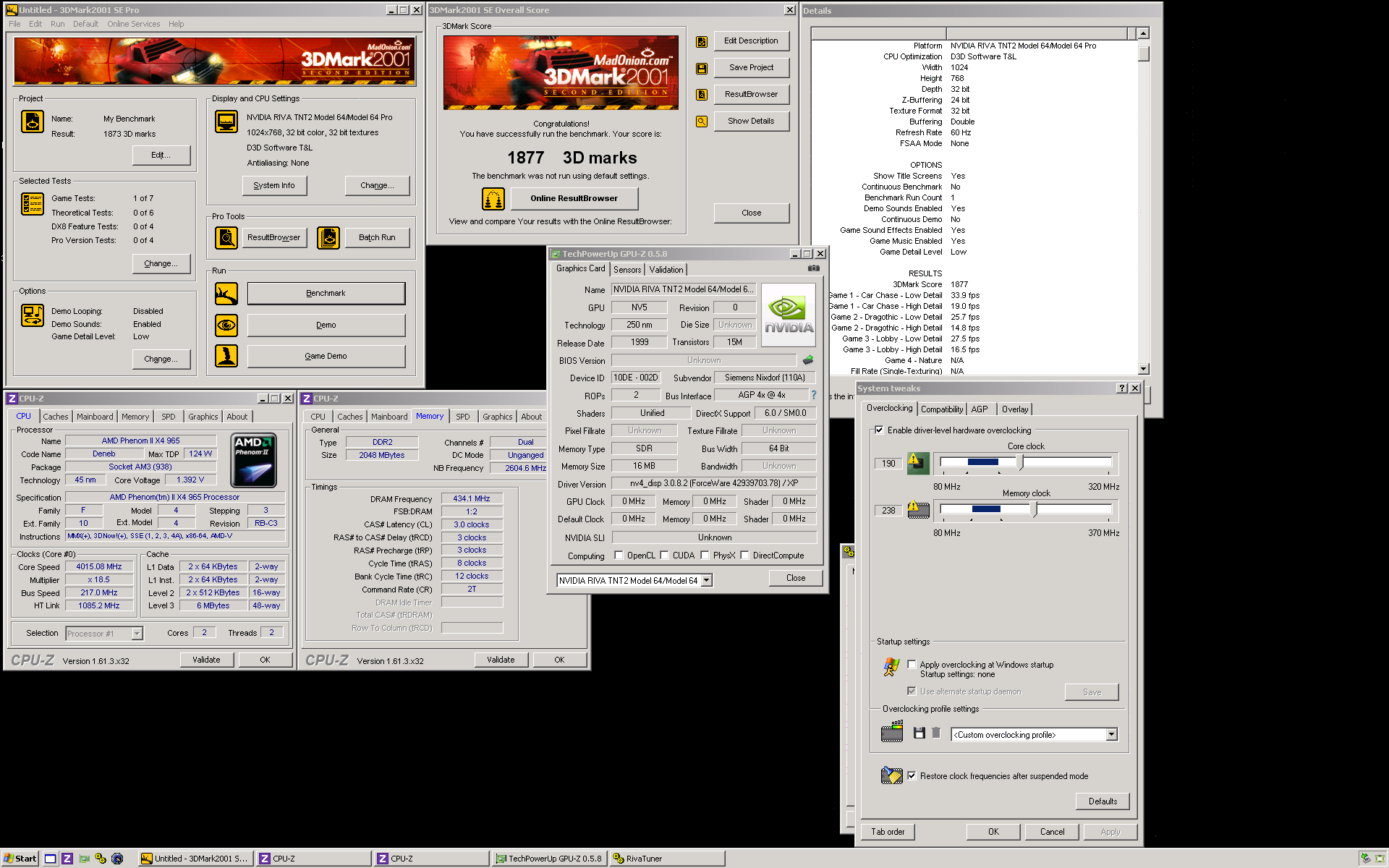Toggle the CUDA checkbox in GPU-Z
Screen dimensions: 1389x868
664,556
